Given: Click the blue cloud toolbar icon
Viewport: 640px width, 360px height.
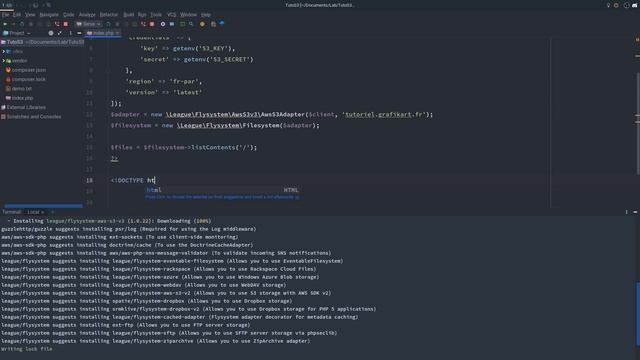Looking at the screenshot, I should (222, 23).
